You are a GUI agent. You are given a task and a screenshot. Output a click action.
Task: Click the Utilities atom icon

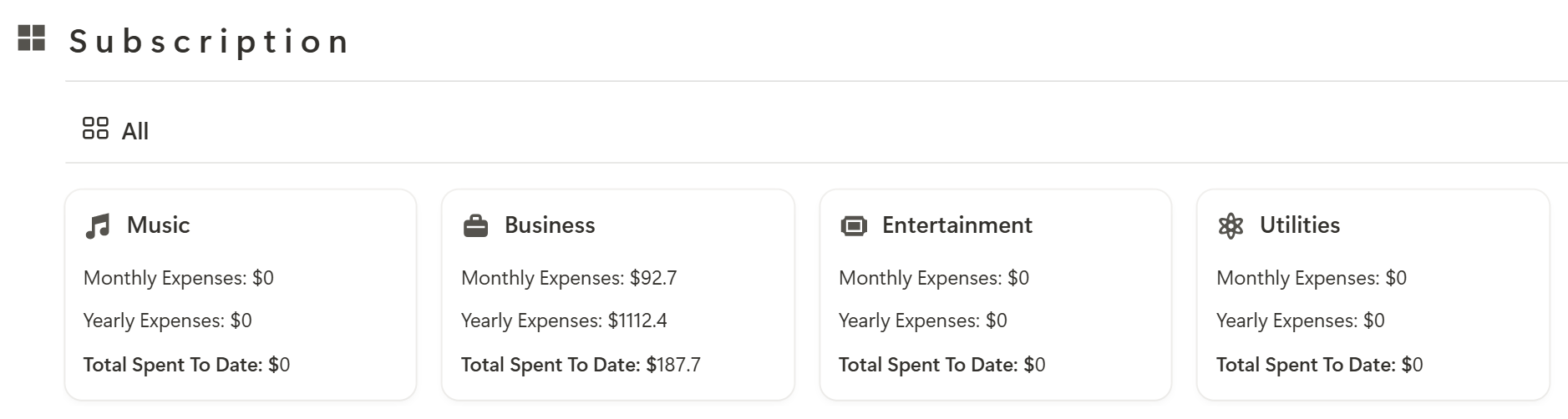(x=1231, y=226)
